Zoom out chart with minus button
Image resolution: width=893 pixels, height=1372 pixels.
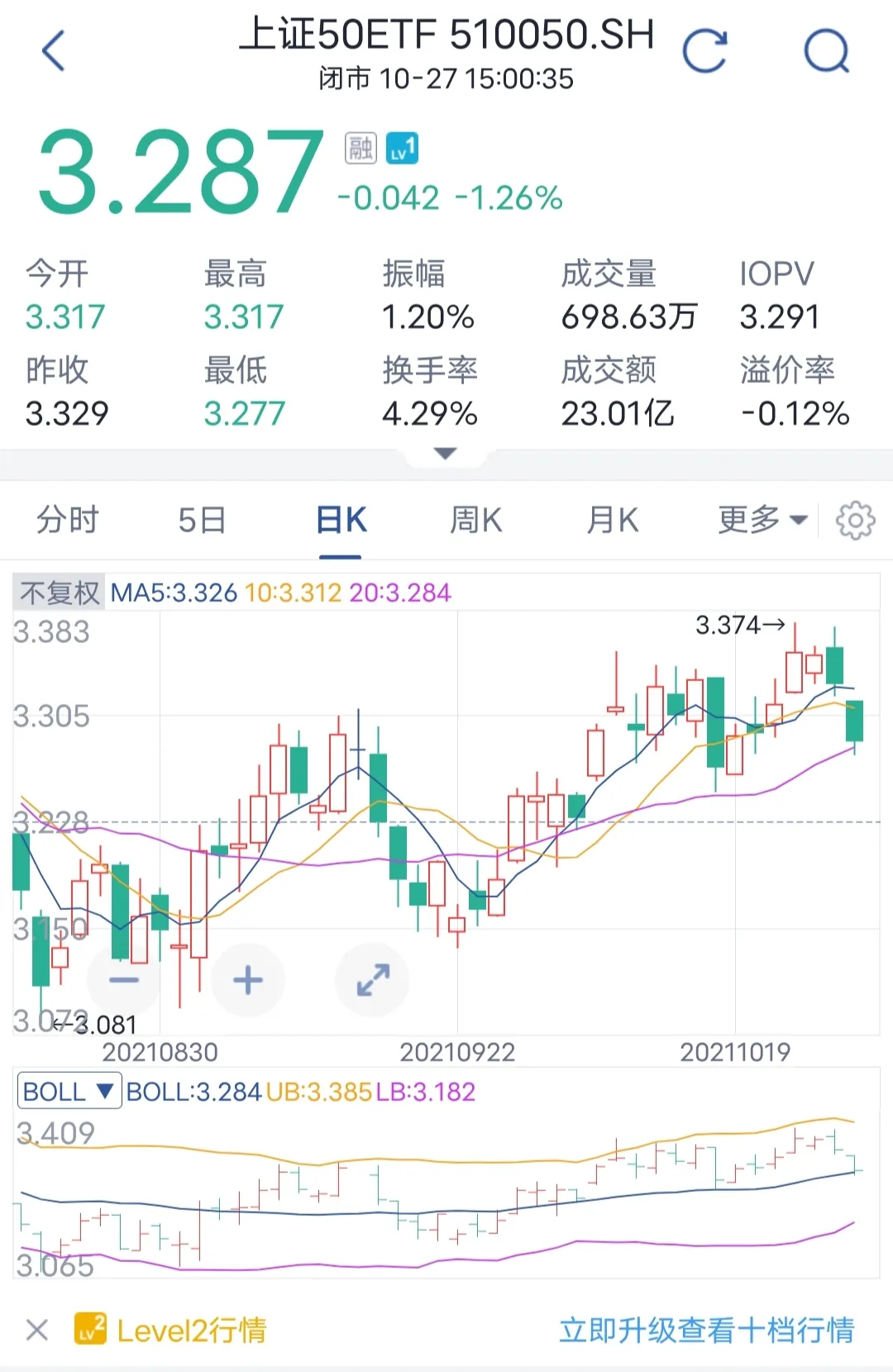124,980
